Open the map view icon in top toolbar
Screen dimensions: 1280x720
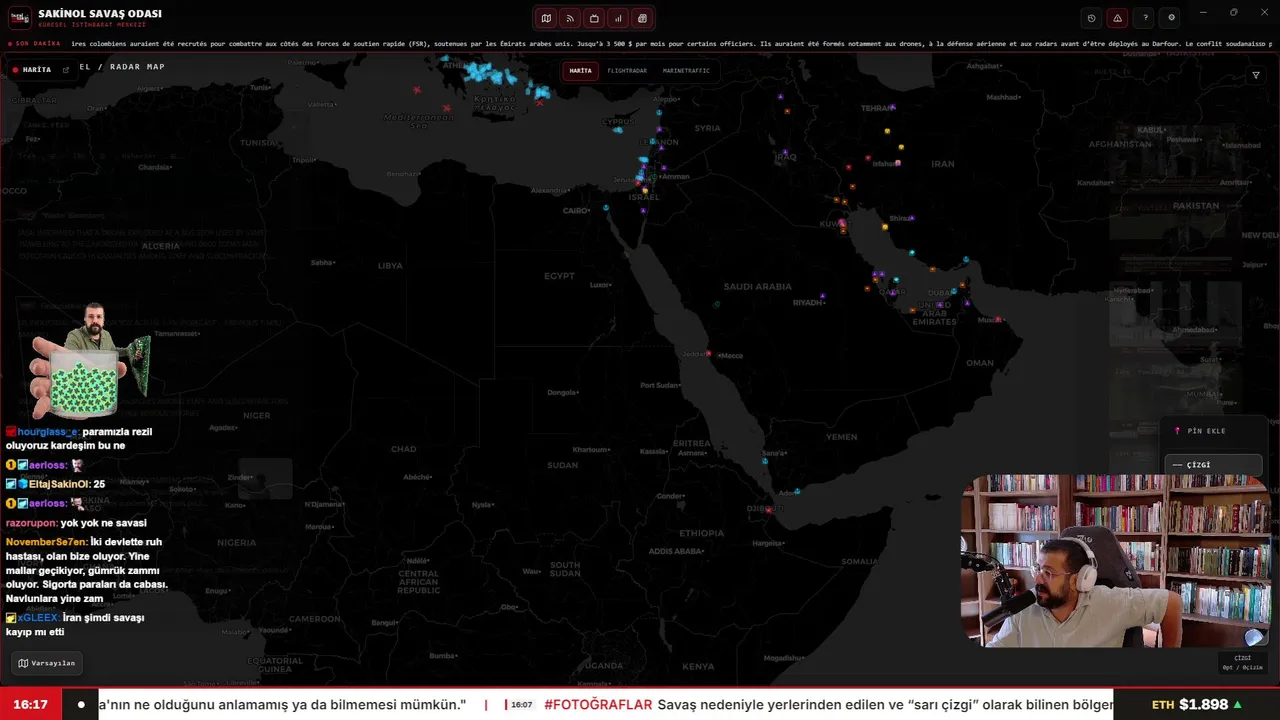tap(546, 18)
